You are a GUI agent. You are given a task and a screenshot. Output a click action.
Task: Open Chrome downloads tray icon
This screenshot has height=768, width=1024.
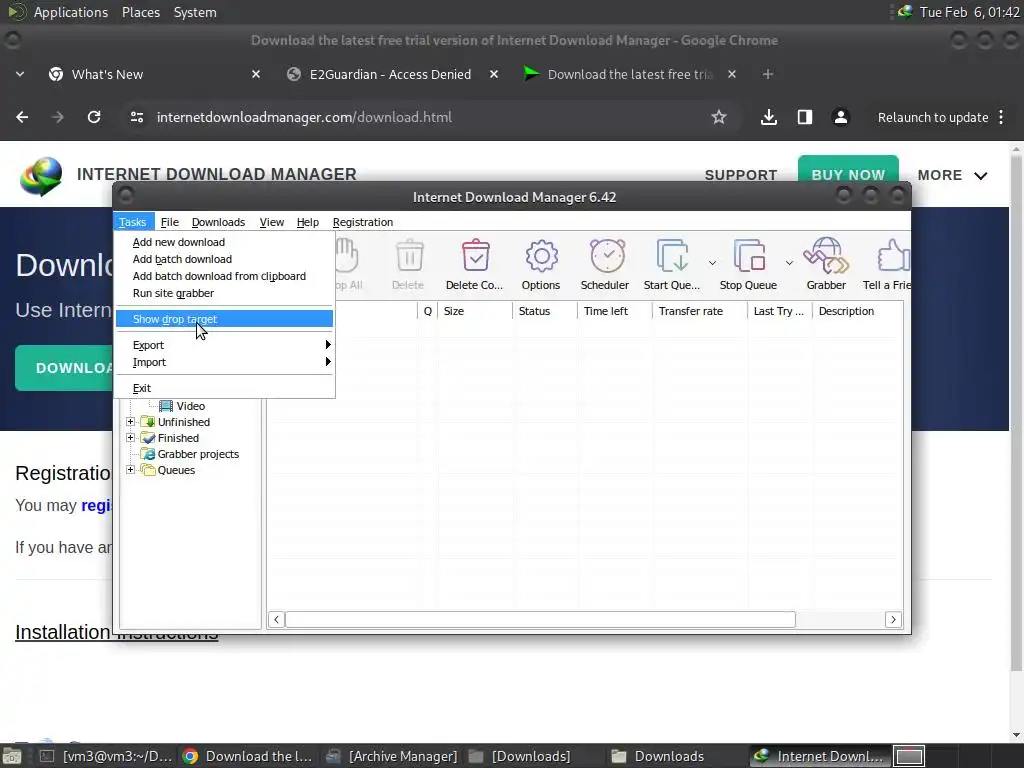(x=769, y=117)
